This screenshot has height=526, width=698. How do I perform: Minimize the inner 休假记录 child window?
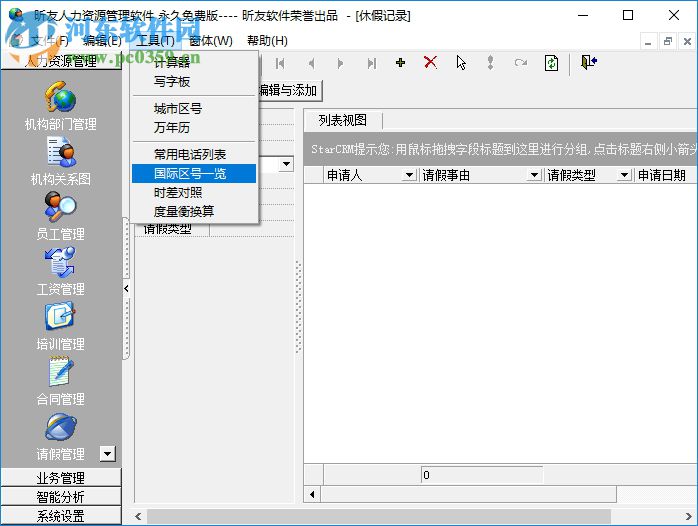[648, 42]
